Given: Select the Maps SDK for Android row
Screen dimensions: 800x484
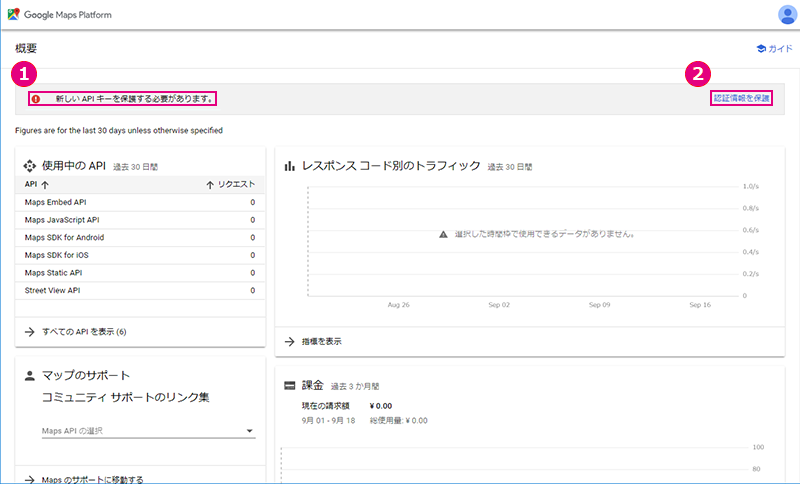Looking at the screenshot, I should [x=140, y=238].
